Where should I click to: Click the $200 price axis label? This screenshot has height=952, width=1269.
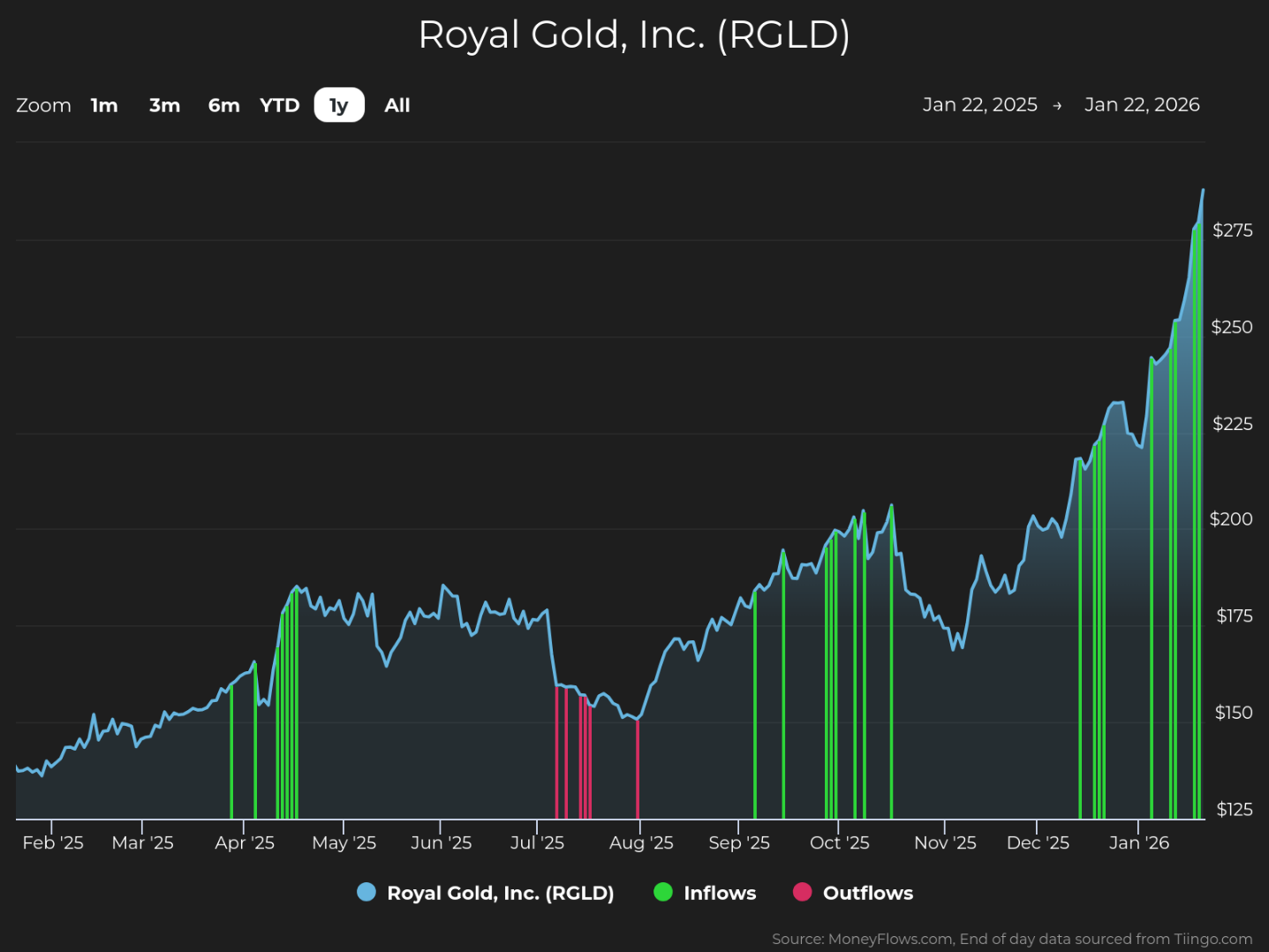coord(1232,519)
